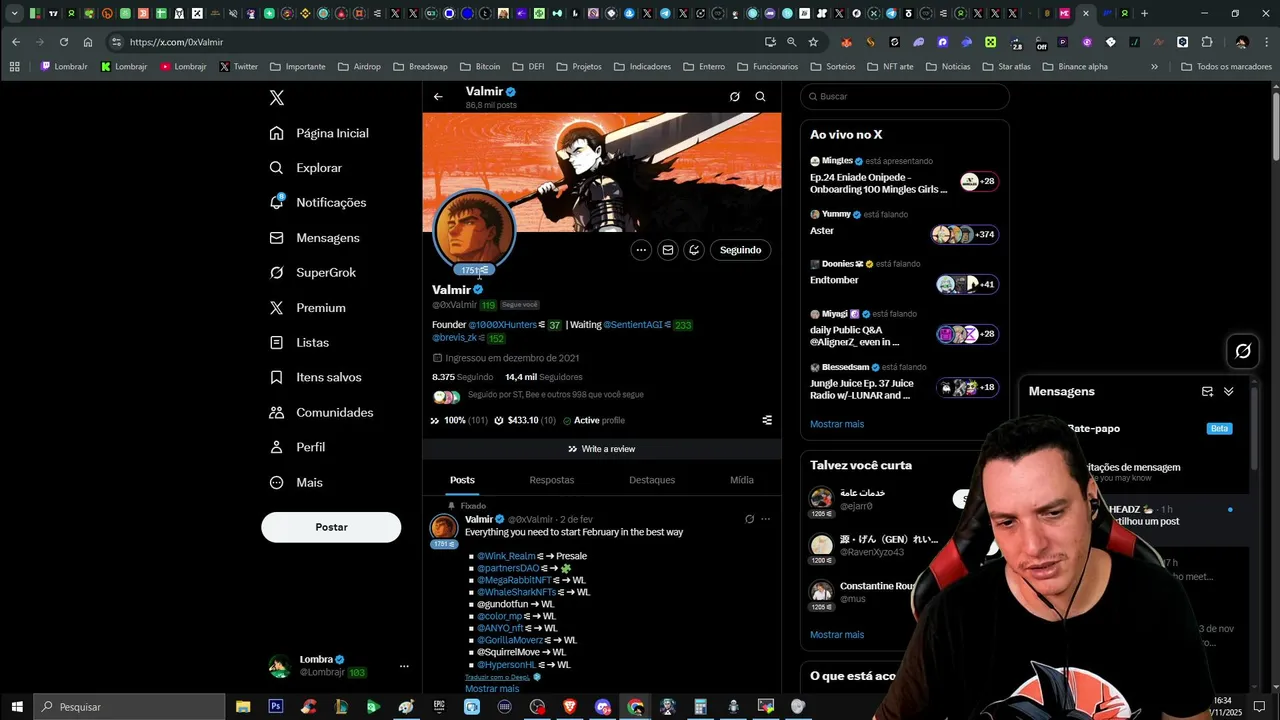Click the X logo in the sidebar
This screenshot has width=1280, height=720.
(277, 98)
